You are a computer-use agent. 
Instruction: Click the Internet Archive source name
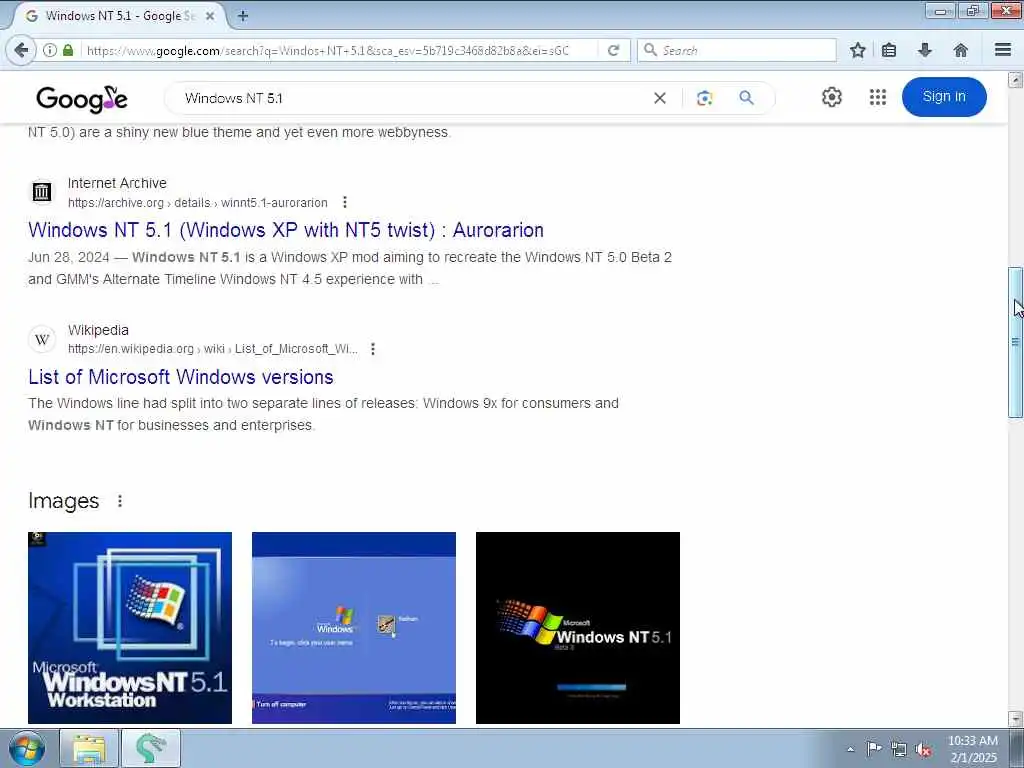pos(117,183)
